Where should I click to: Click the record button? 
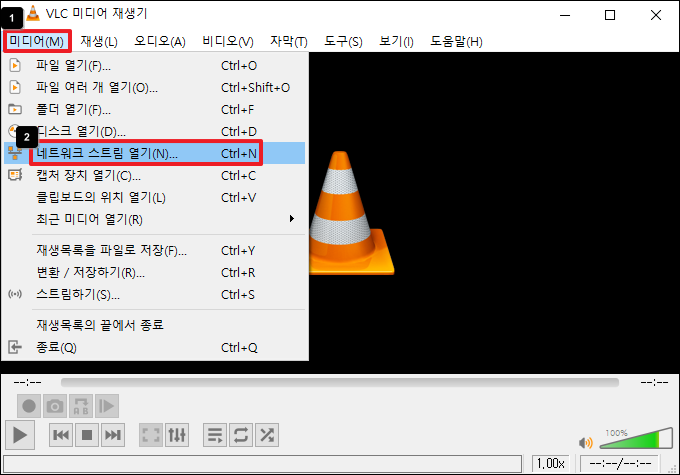(29, 406)
